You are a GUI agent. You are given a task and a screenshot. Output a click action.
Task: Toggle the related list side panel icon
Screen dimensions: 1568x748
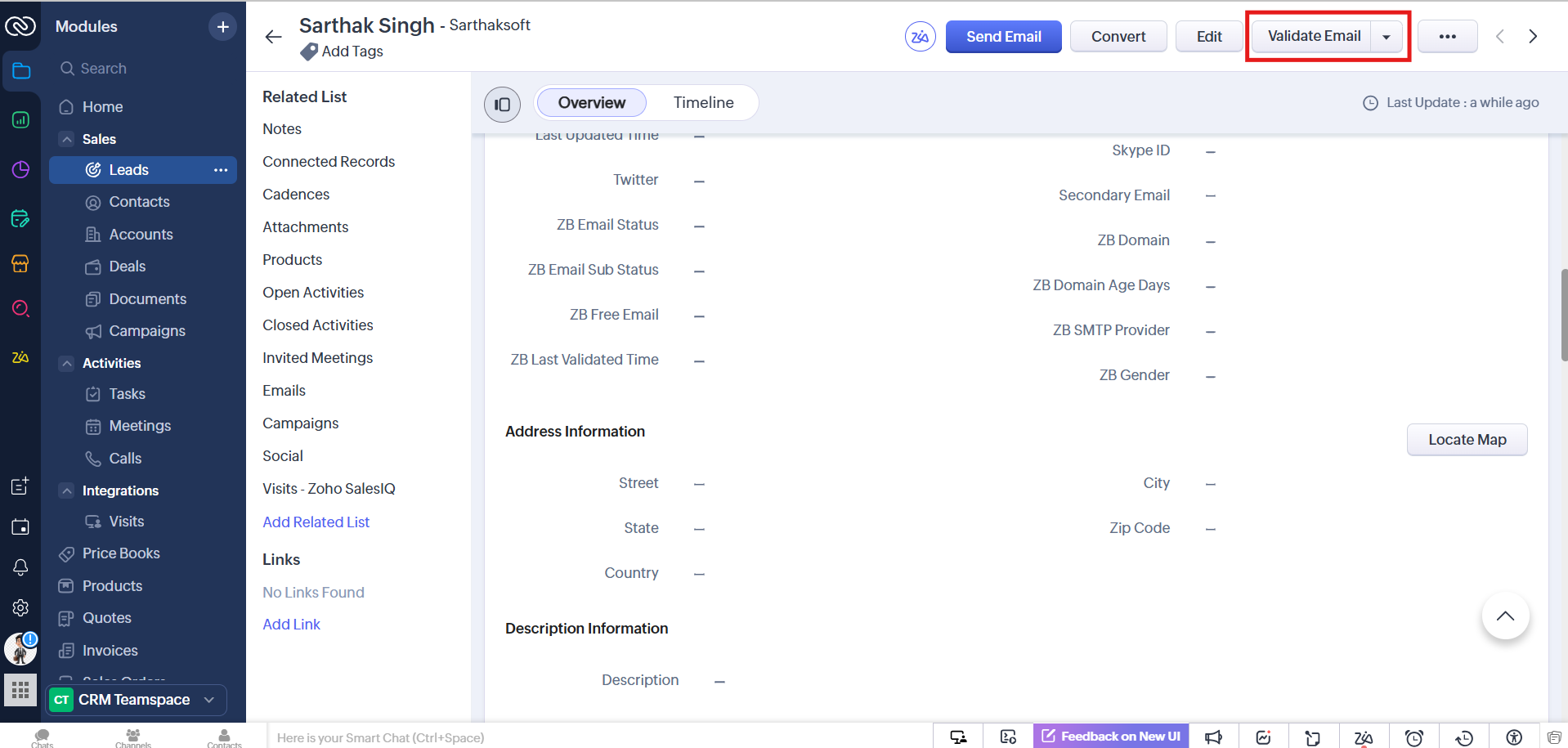coord(502,104)
